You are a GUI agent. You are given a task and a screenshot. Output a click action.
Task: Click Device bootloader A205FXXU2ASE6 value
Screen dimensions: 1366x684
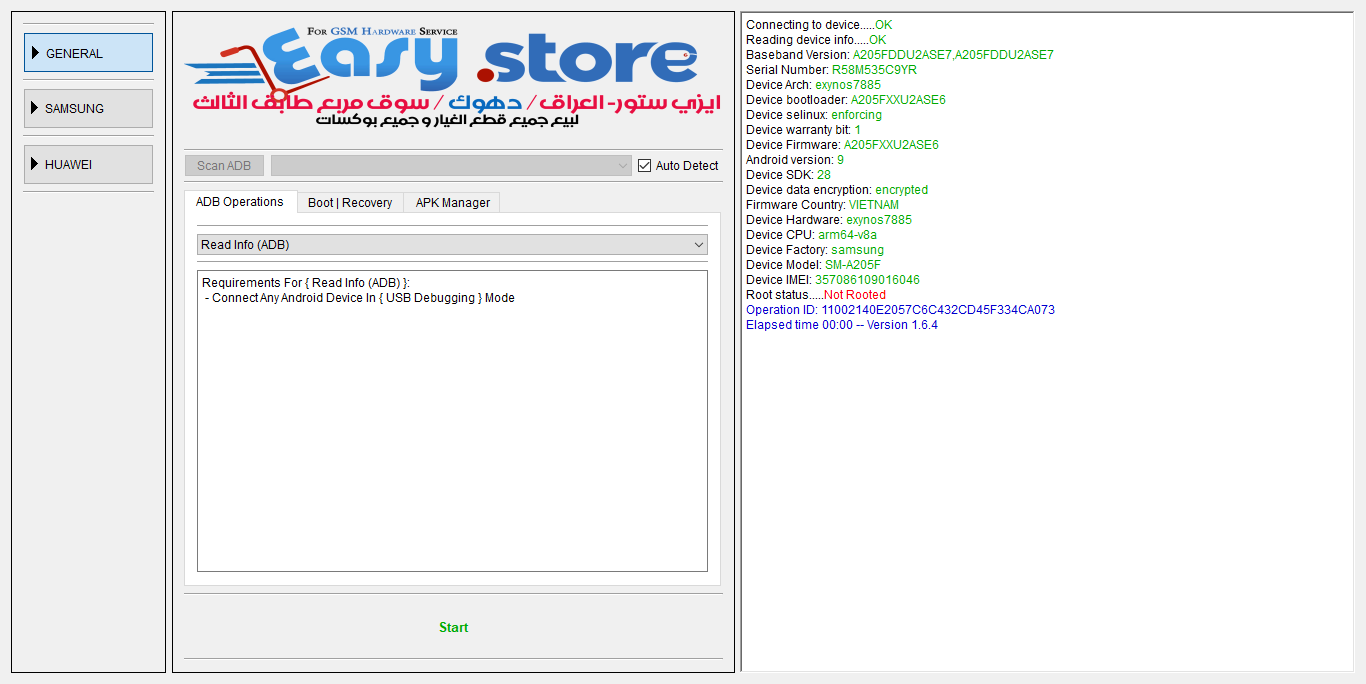coord(898,100)
